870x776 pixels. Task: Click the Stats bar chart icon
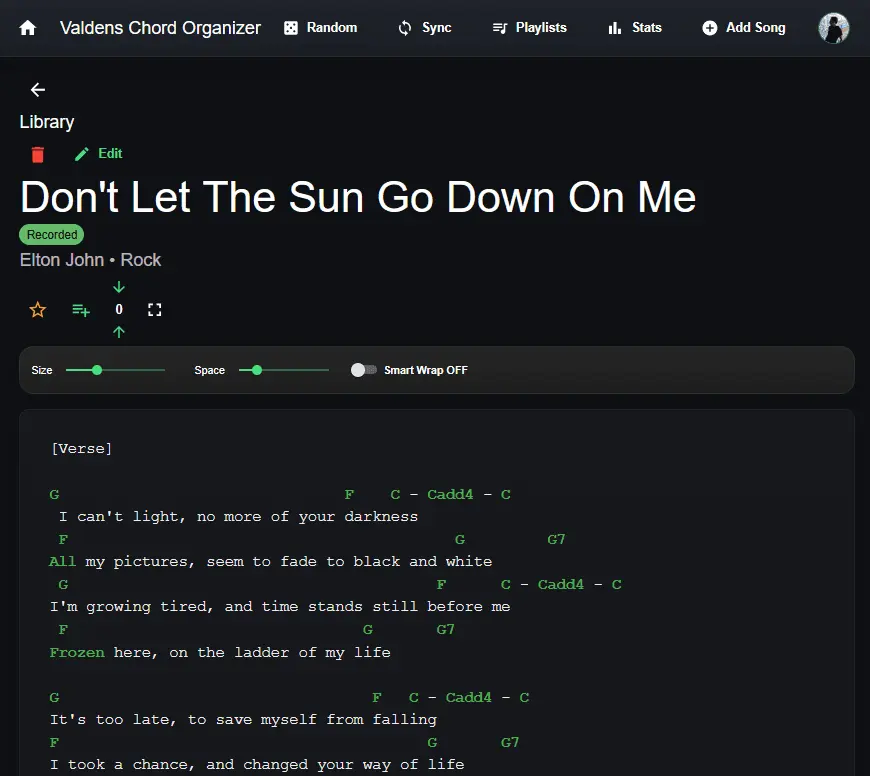coord(615,28)
